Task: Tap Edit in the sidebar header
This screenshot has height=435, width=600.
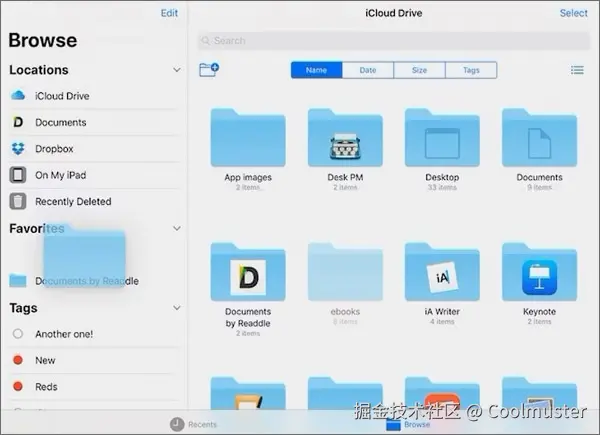Action: 169,13
